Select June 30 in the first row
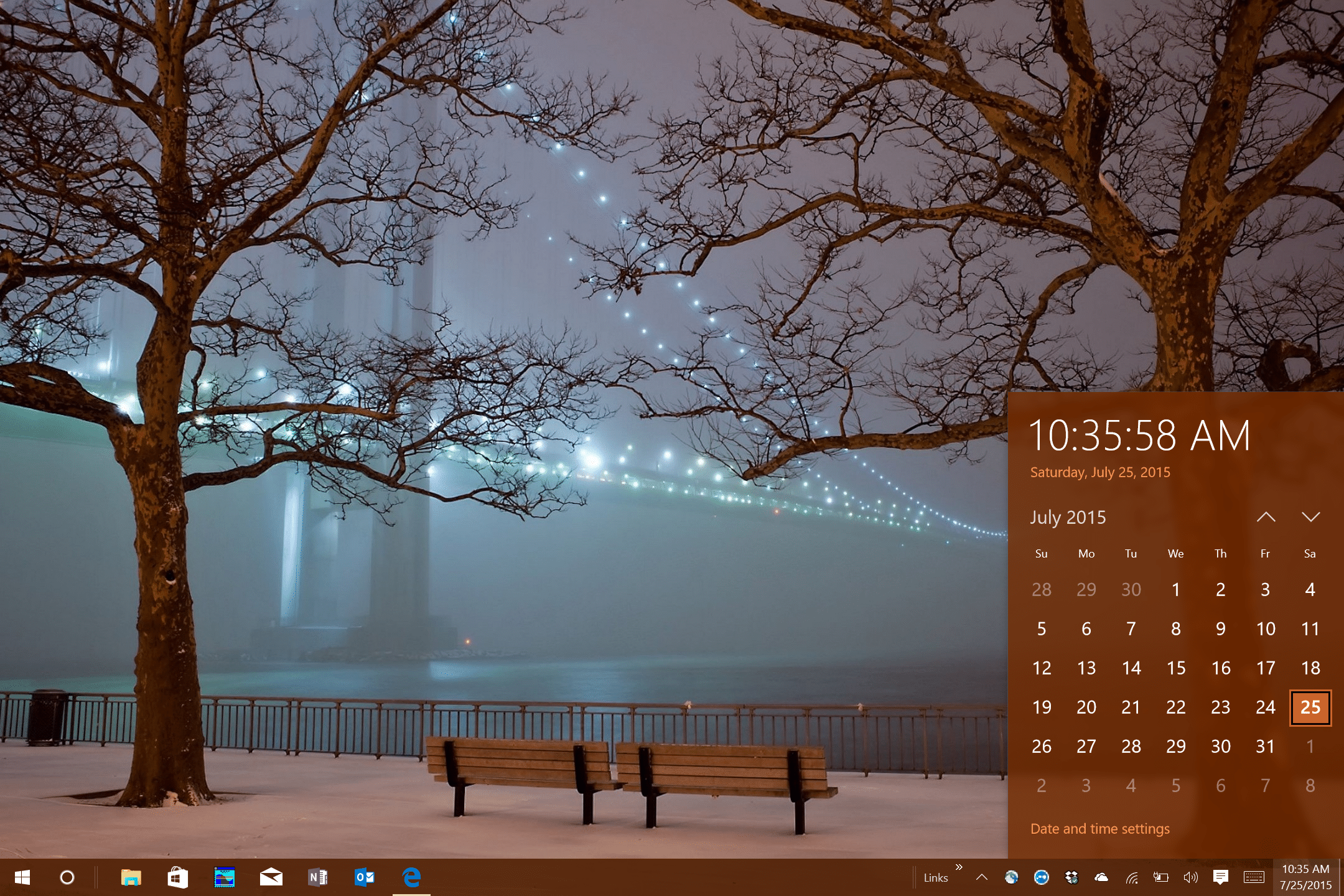Screen dimensions: 1344x896 pyautogui.click(x=1131, y=590)
